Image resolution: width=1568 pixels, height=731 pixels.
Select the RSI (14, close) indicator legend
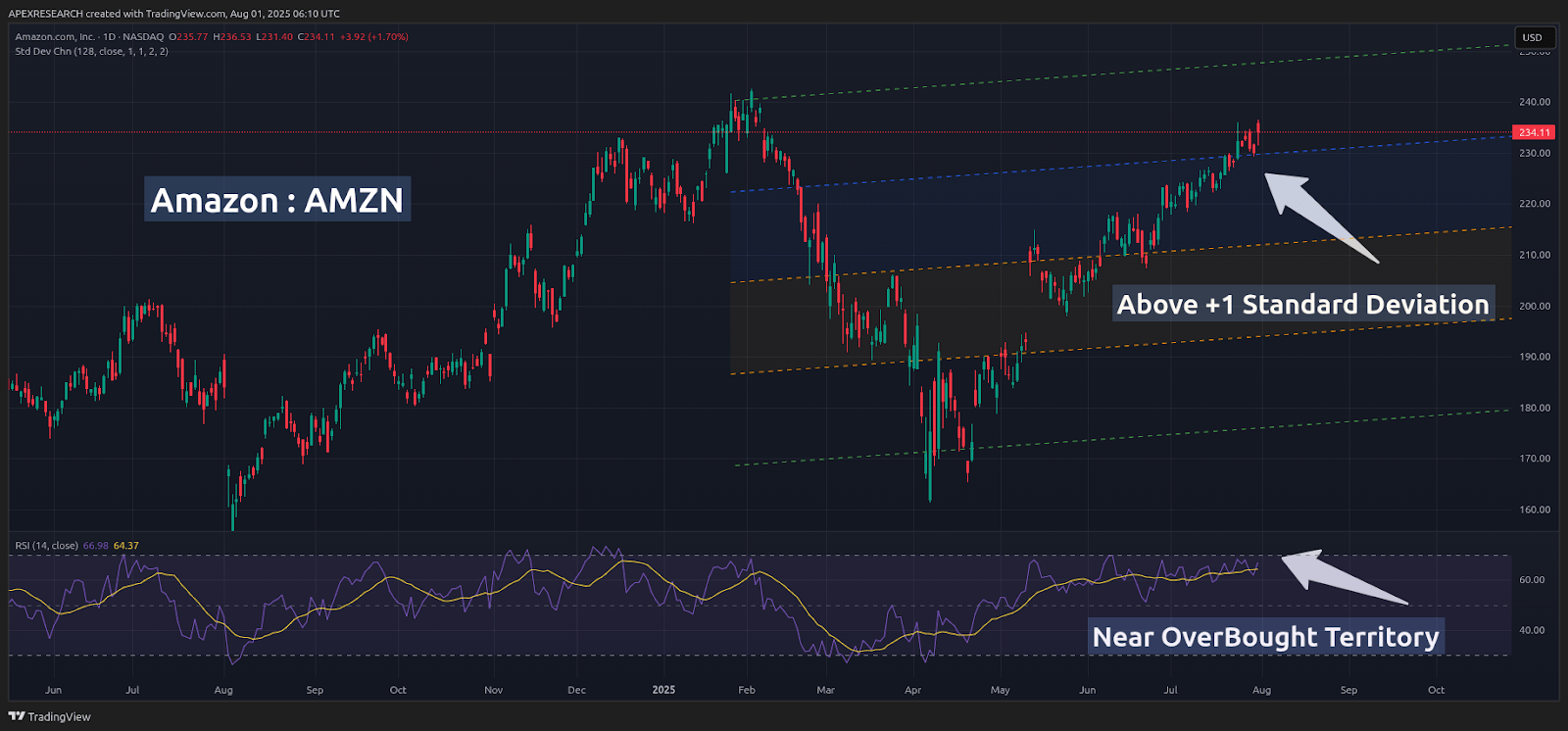pos(46,546)
